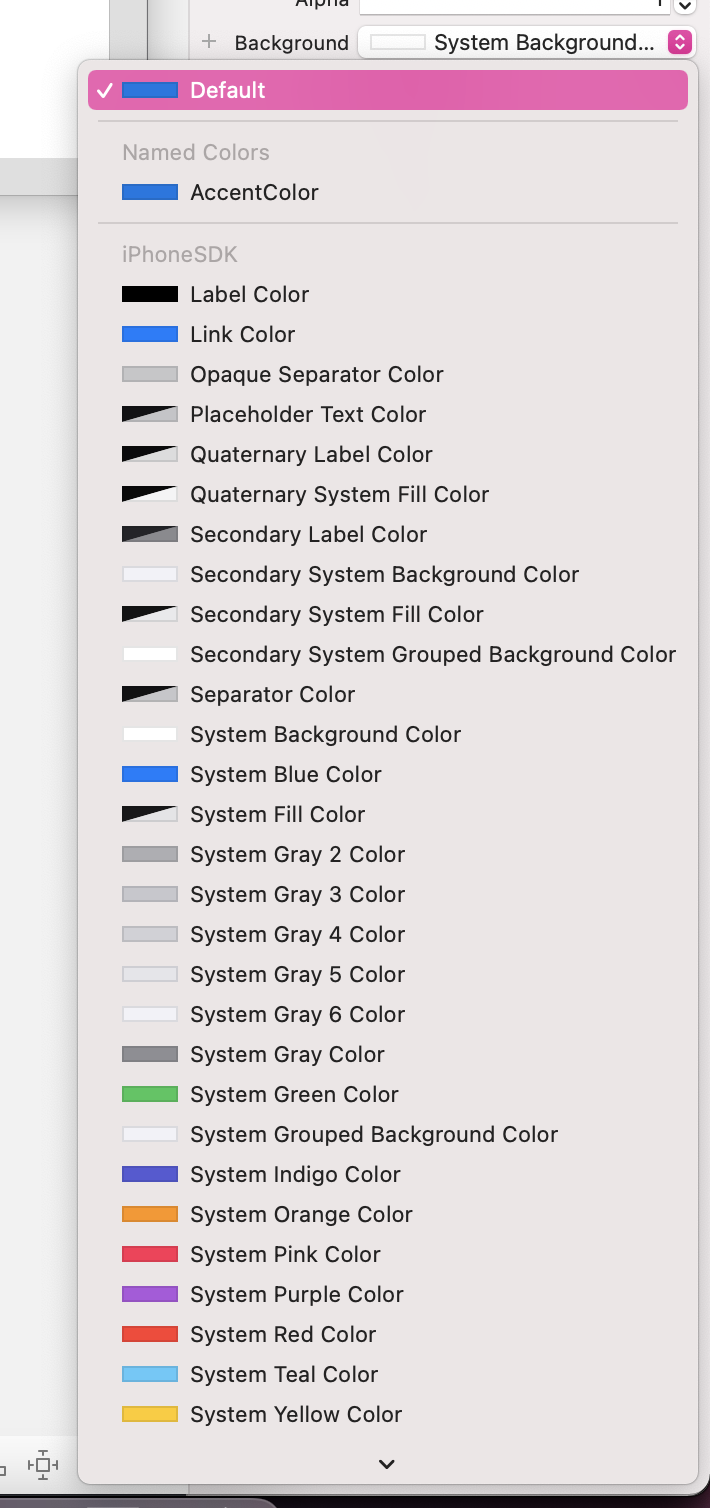Choose System Green Color
The image size is (710, 1508).
pyautogui.click(x=388, y=1094)
